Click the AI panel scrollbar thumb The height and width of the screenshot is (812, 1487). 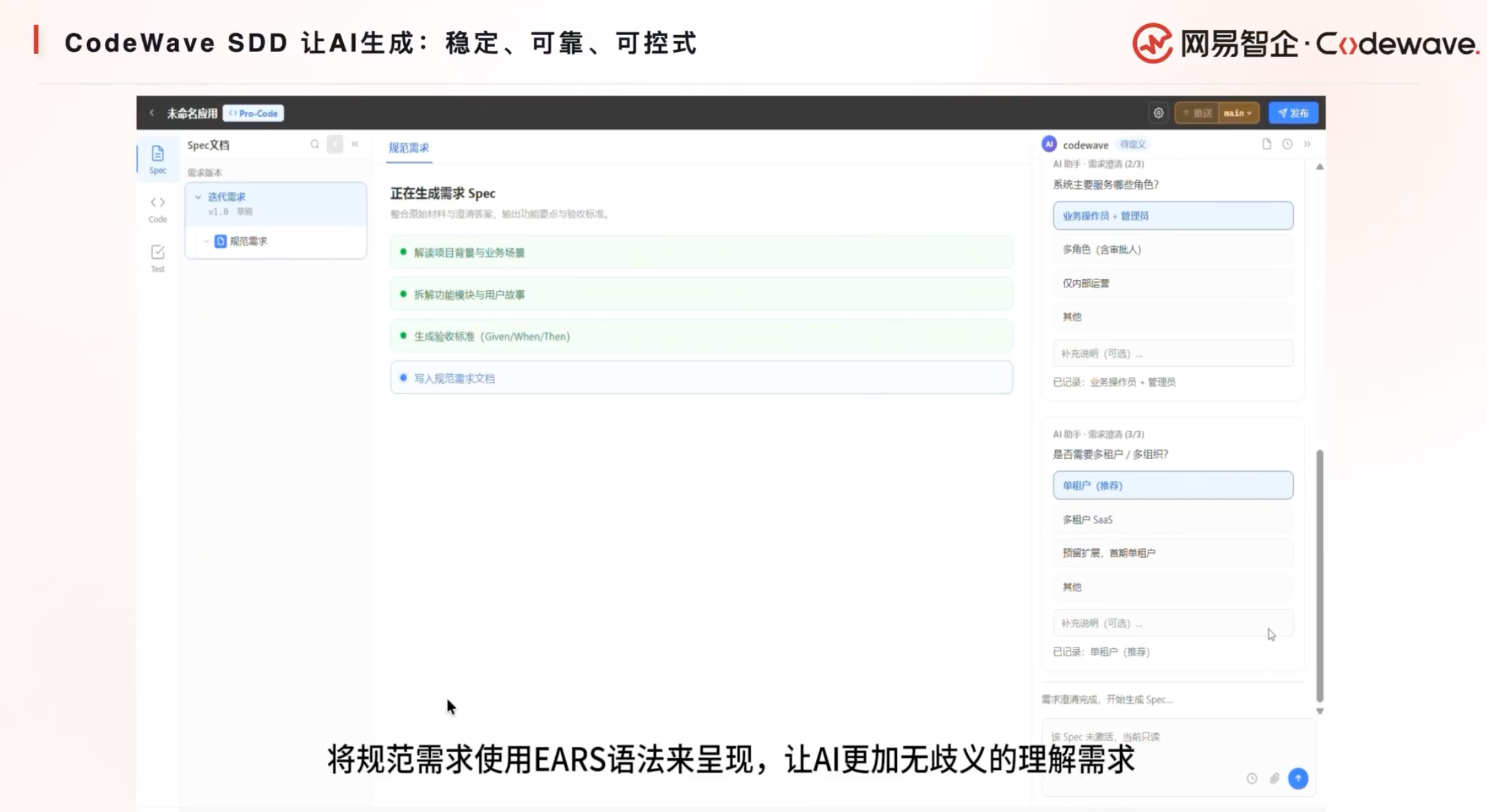coord(1319,576)
